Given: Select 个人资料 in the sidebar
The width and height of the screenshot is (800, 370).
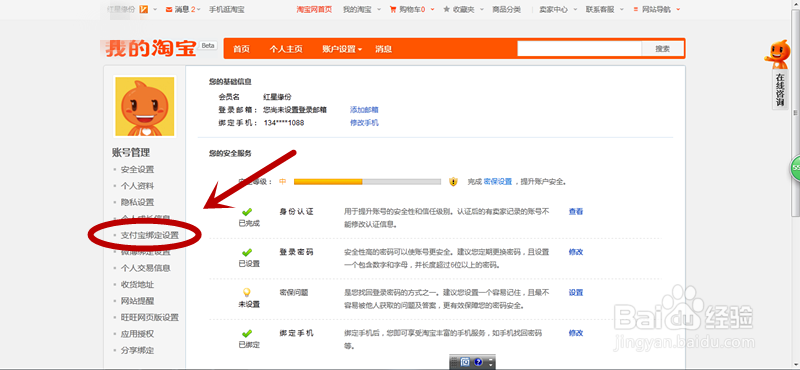Looking at the screenshot, I should point(137,186).
